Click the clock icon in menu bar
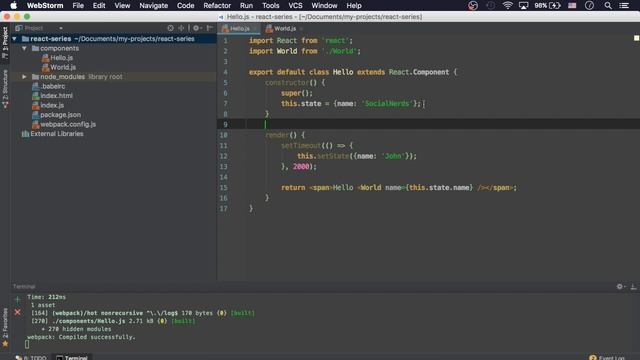The width and height of the screenshot is (640, 360). pos(589,5)
